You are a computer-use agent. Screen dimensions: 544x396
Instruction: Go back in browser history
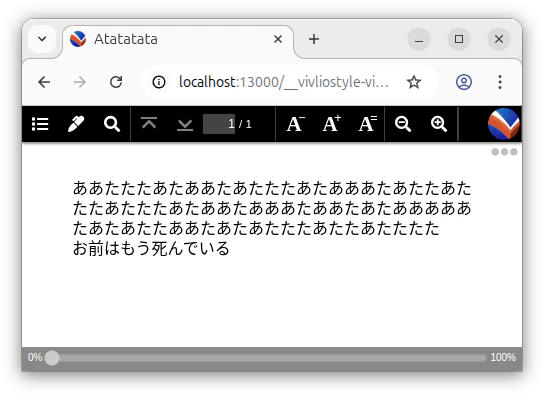click(44, 82)
